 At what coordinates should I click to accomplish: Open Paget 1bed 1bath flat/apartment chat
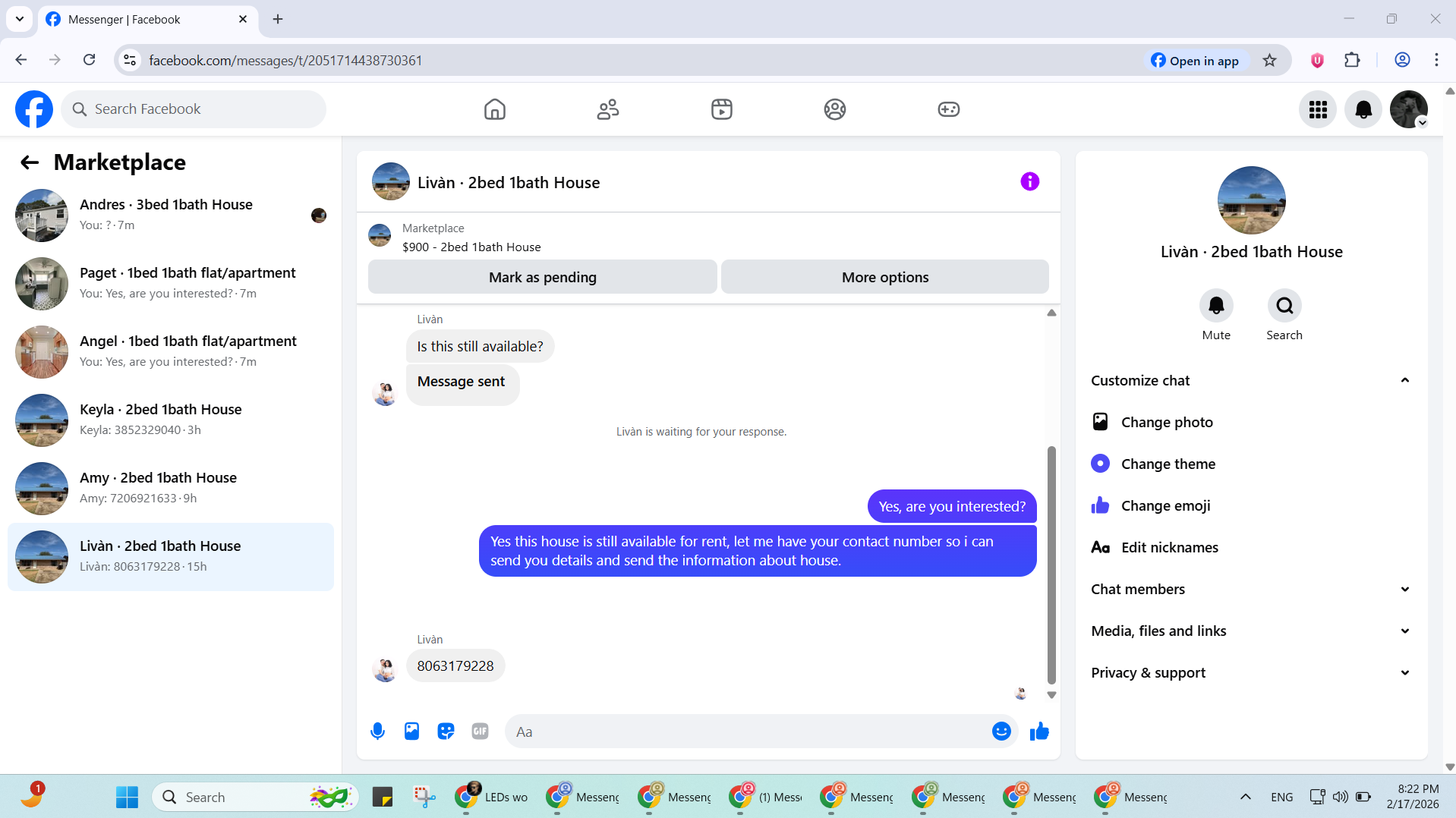(x=171, y=283)
